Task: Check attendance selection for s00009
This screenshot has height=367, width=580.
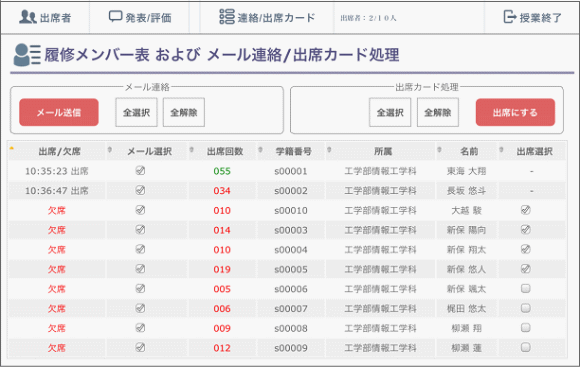Action: point(526,347)
